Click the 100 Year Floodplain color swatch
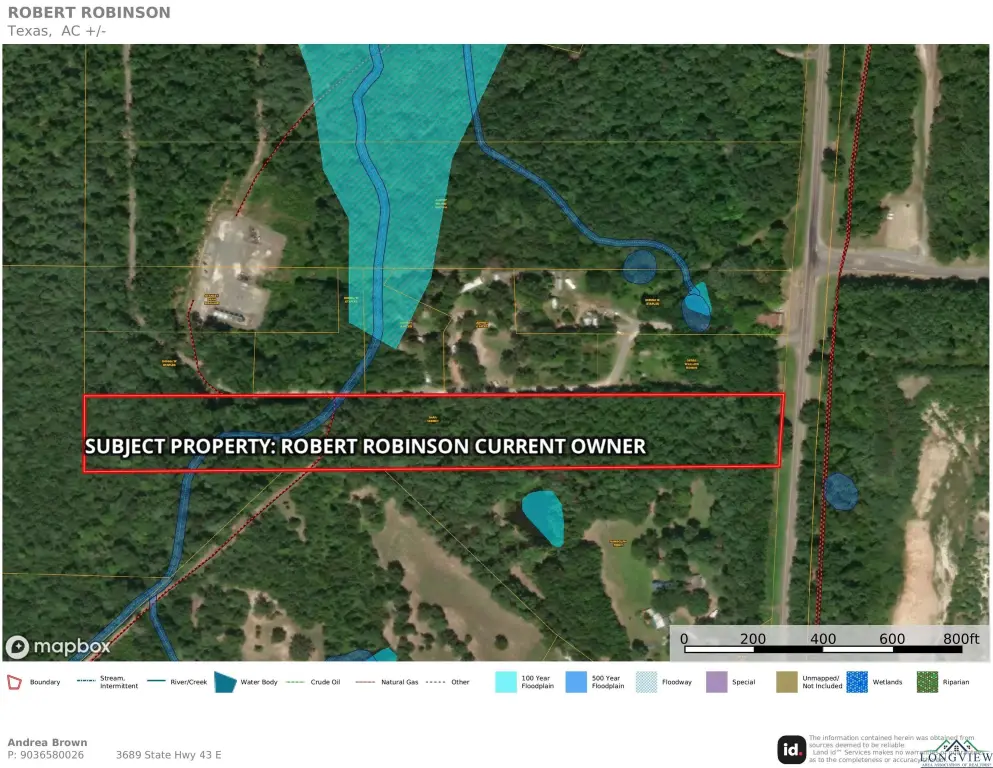993x768 pixels. coord(506,682)
